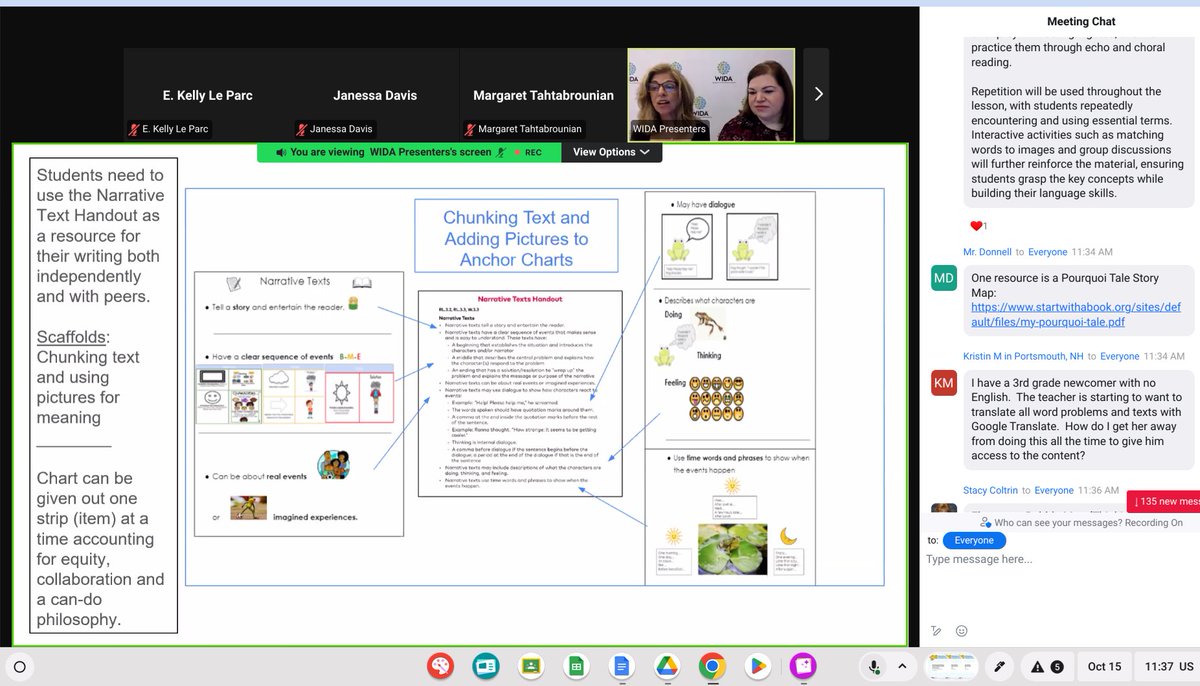The height and width of the screenshot is (686, 1200).
Task: Jump to the 135 new messages banner
Action: tap(1162, 501)
